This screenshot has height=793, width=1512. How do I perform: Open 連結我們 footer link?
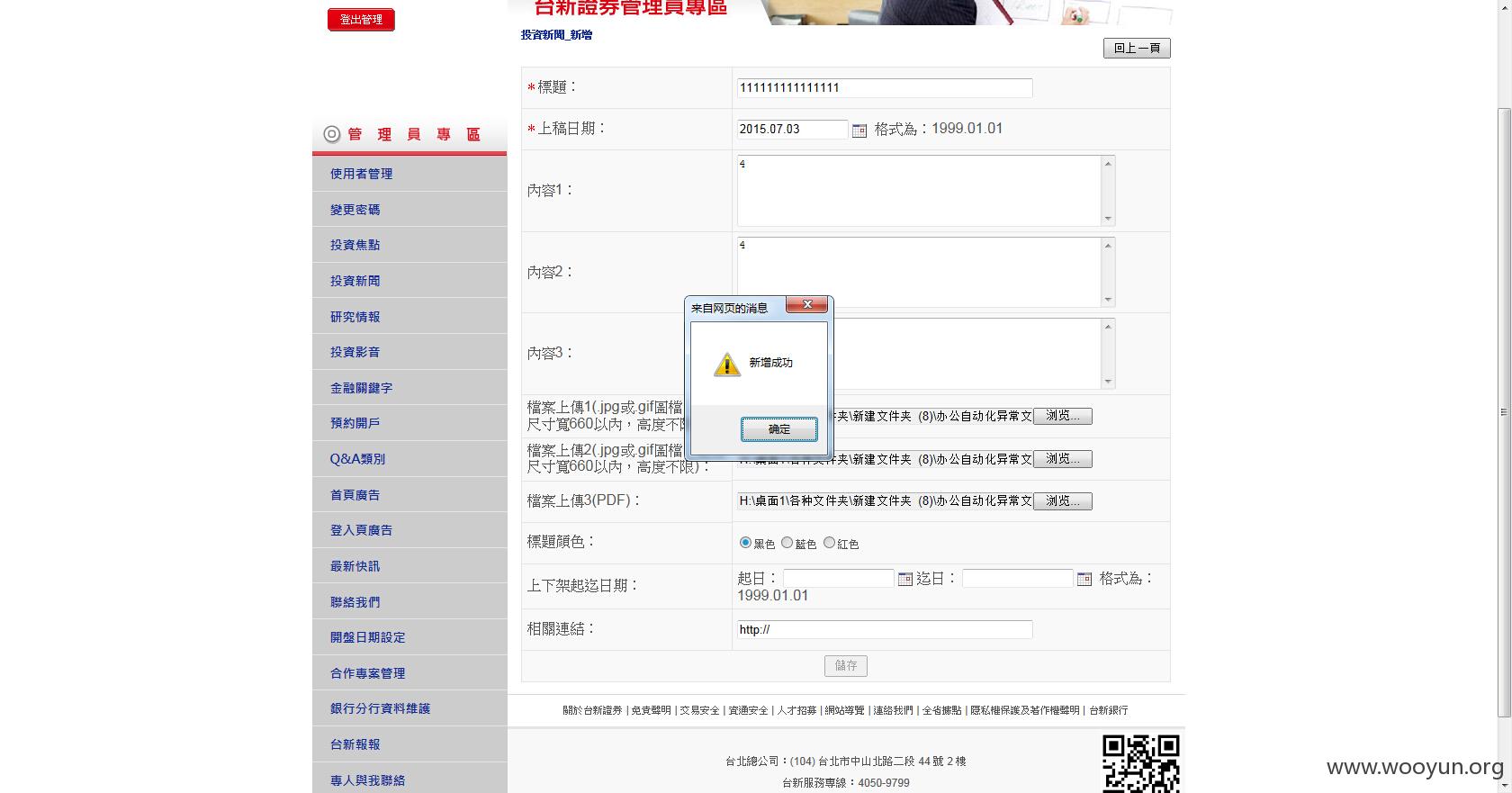pyautogui.click(x=893, y=710)
